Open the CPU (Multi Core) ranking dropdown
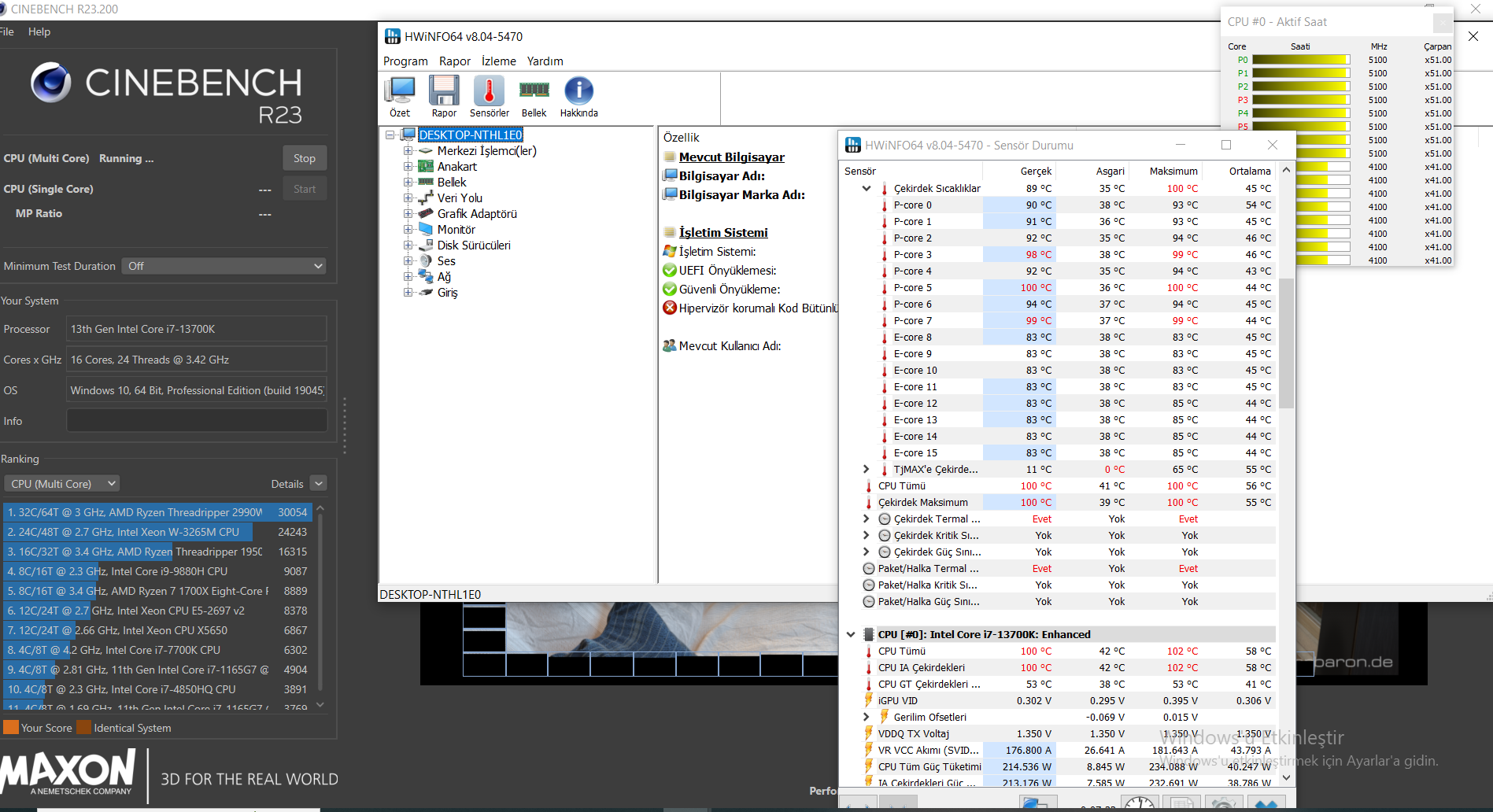Image resolution: width=1493 pixels, height=812 pixels. (62, 484)
